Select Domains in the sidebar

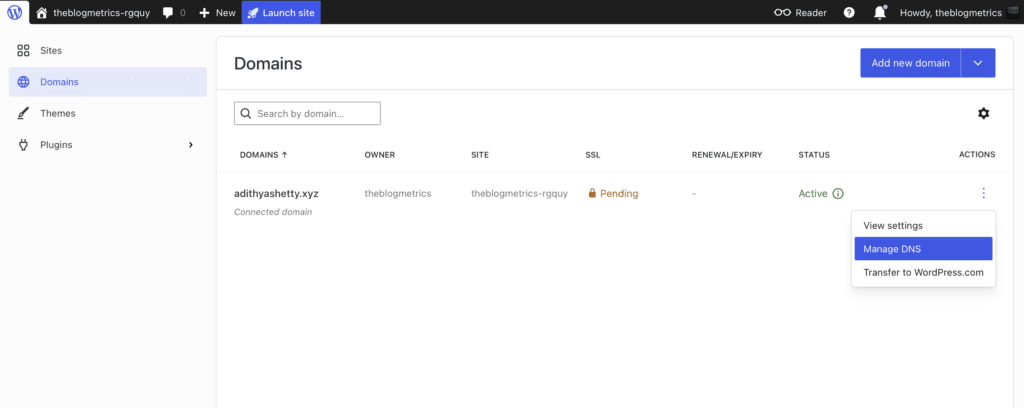tap(108, 82)
